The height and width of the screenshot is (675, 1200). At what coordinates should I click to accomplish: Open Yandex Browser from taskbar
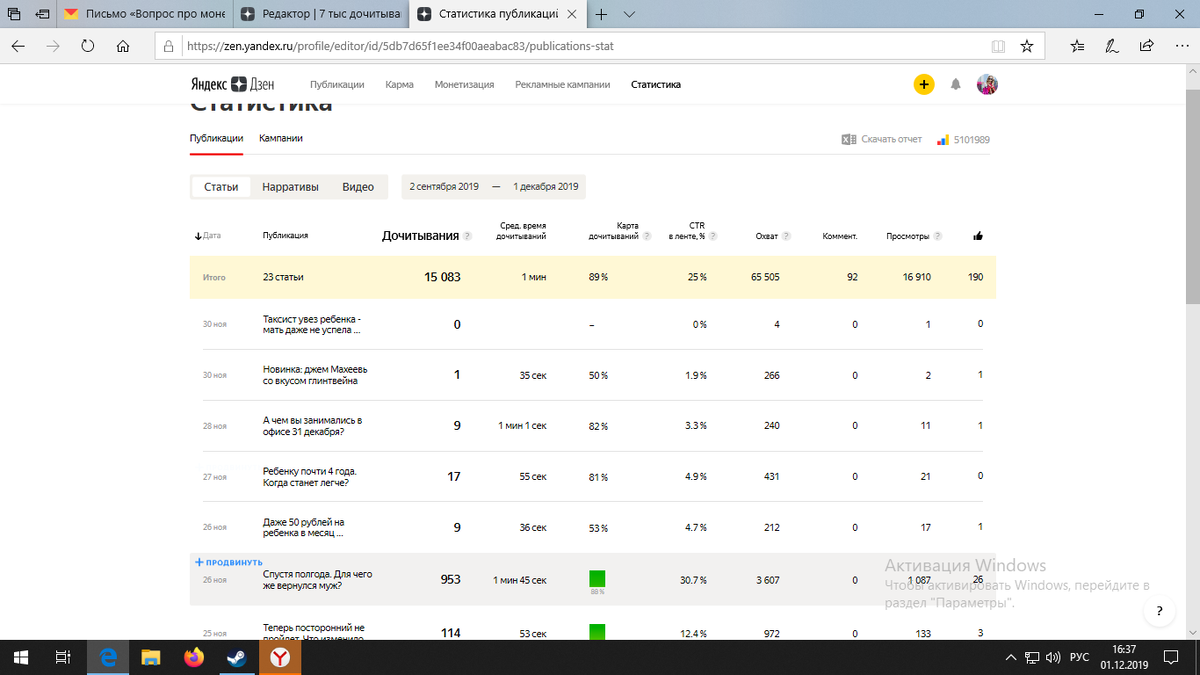[x=281, y=657]
